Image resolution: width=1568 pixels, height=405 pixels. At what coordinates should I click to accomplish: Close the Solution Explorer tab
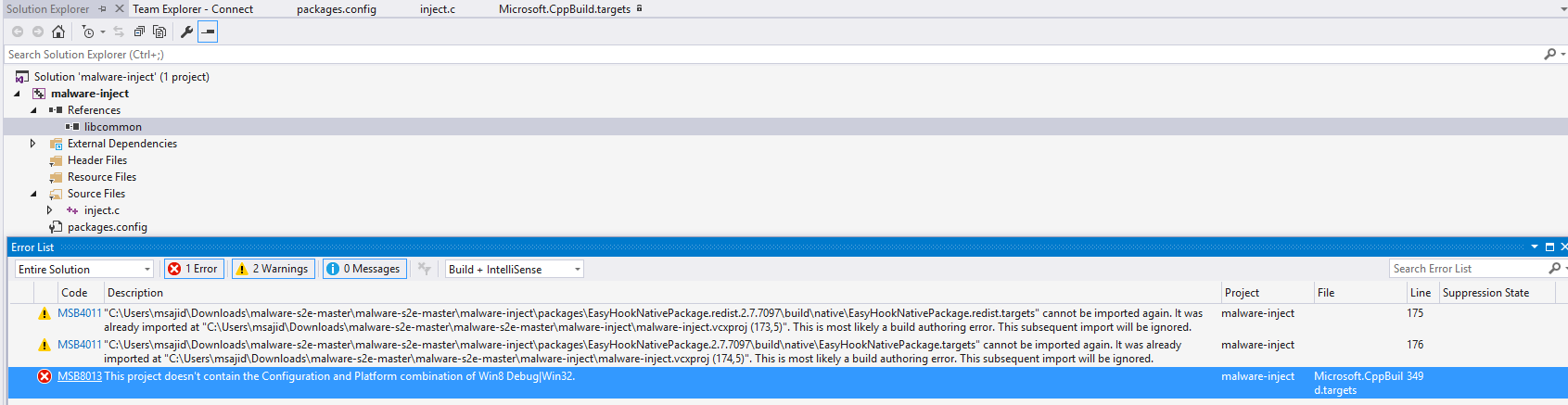coord(120,8)
